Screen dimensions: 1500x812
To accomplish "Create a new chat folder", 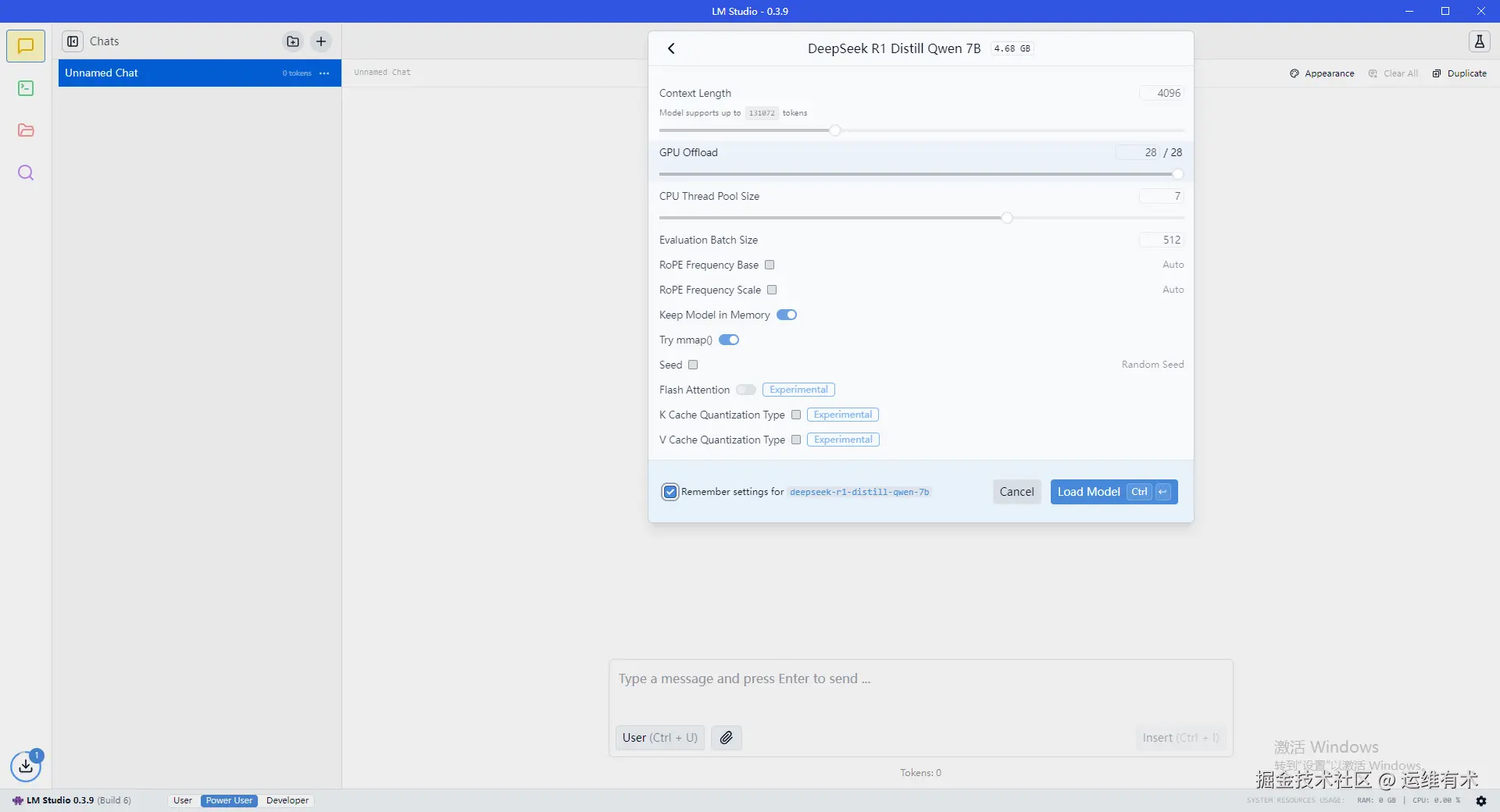I will point(292,41).
